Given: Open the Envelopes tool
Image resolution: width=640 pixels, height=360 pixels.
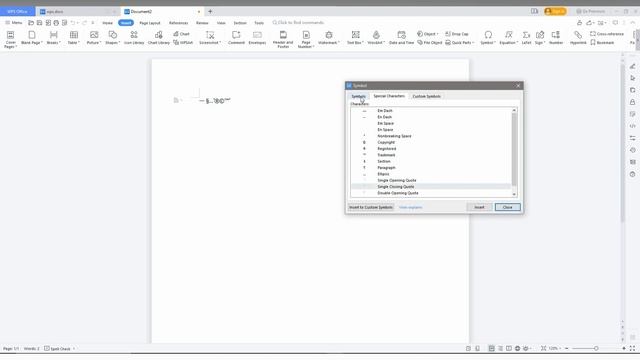Looking at the screenshot, I should tap(257, 38).
